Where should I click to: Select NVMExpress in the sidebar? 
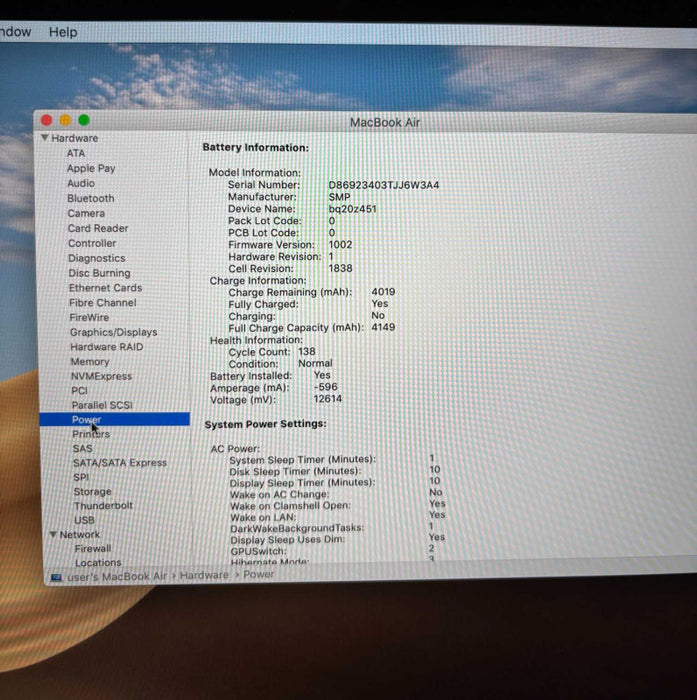pos(101,376)
